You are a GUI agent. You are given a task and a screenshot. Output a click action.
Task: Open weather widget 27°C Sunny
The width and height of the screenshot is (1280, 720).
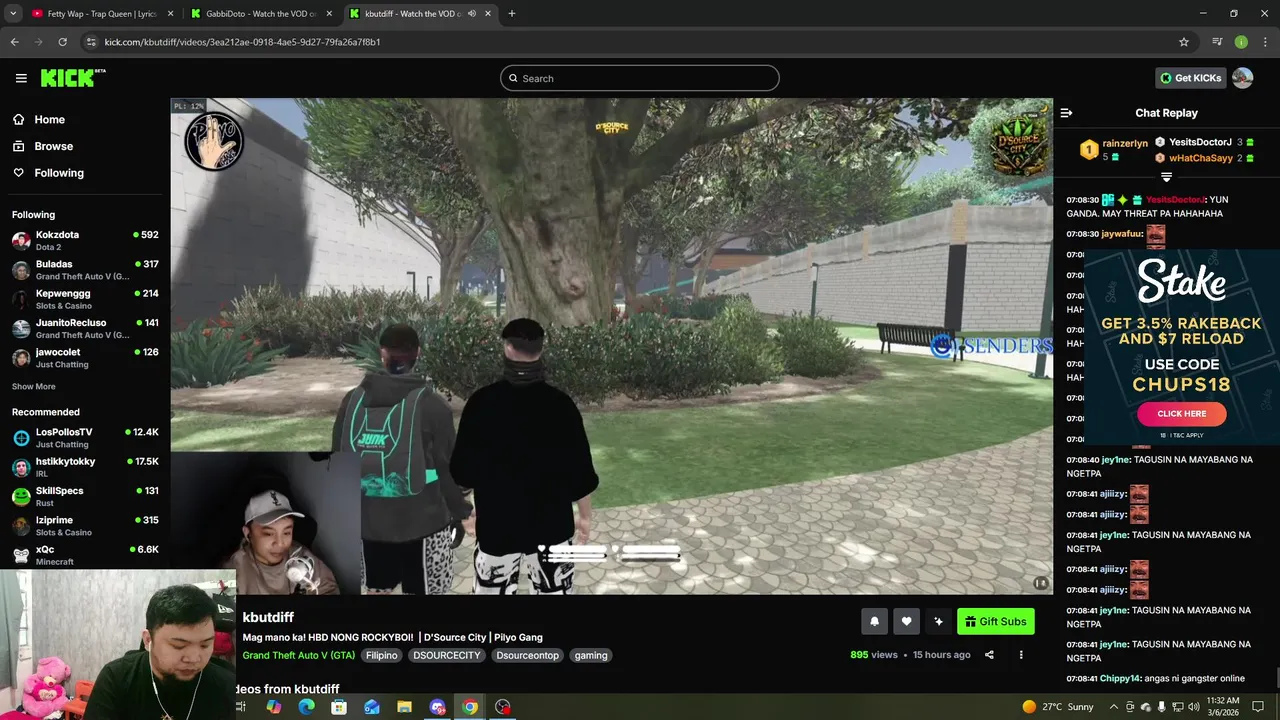(1058, 707)
